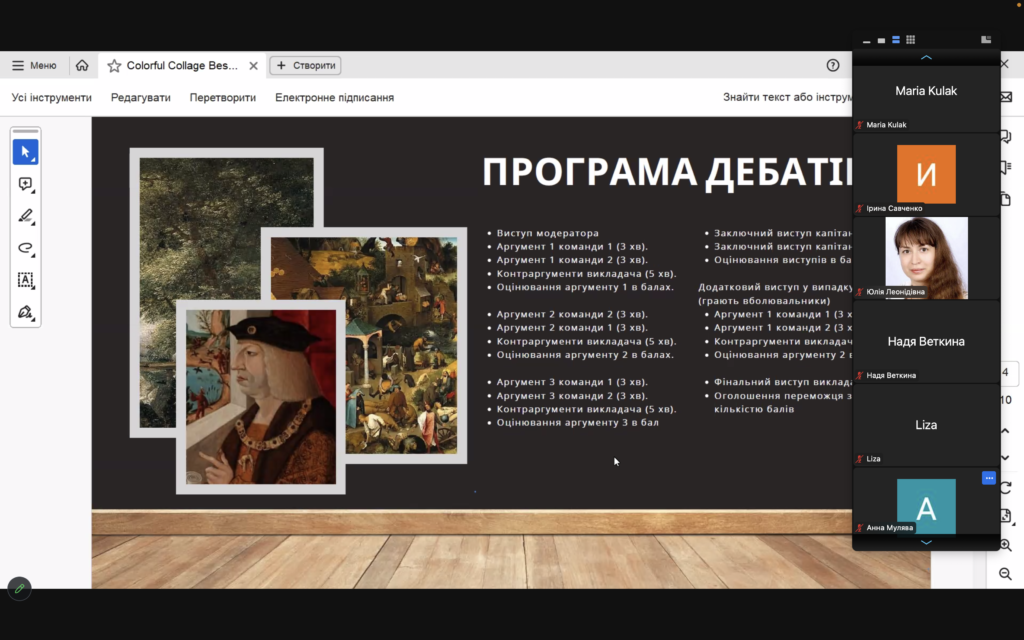Click 'кількістю балів' text
The width and height of the screenshot is (1024, 640).
(754, 409)
